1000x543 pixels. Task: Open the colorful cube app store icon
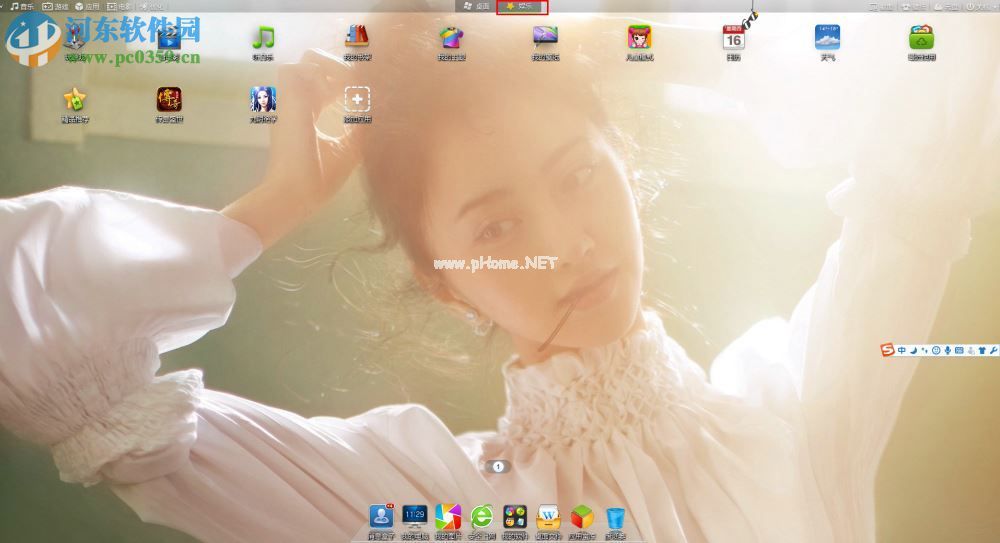click(x=581, y=517)
